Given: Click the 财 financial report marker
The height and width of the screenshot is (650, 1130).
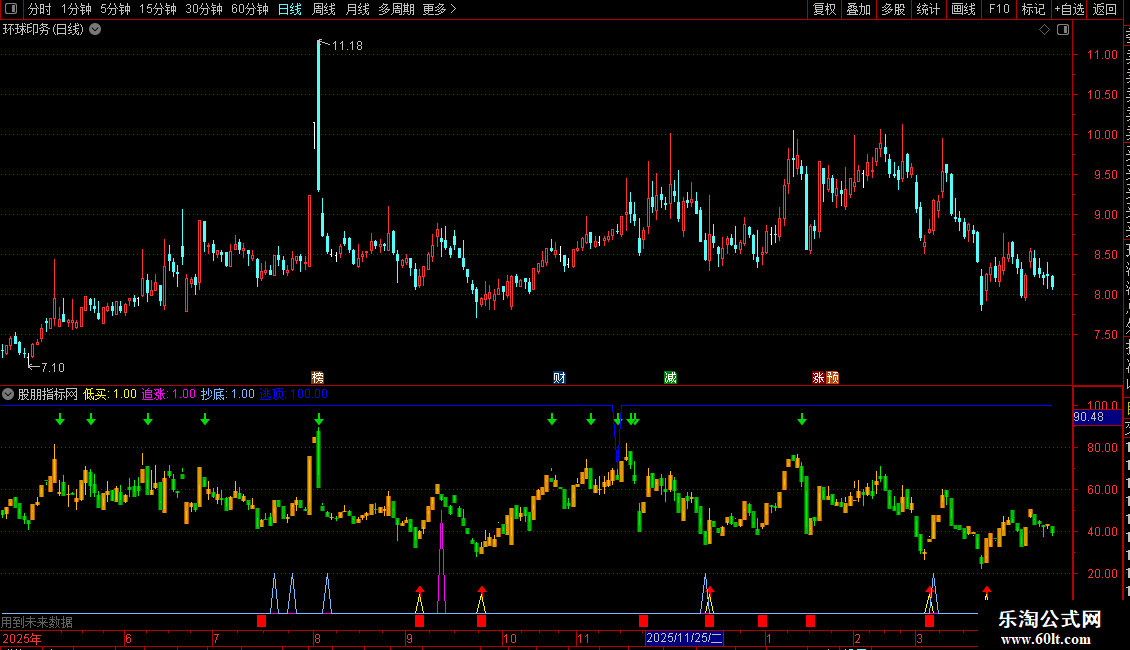Looking at the screenshot, I should [x=559, y=378].
